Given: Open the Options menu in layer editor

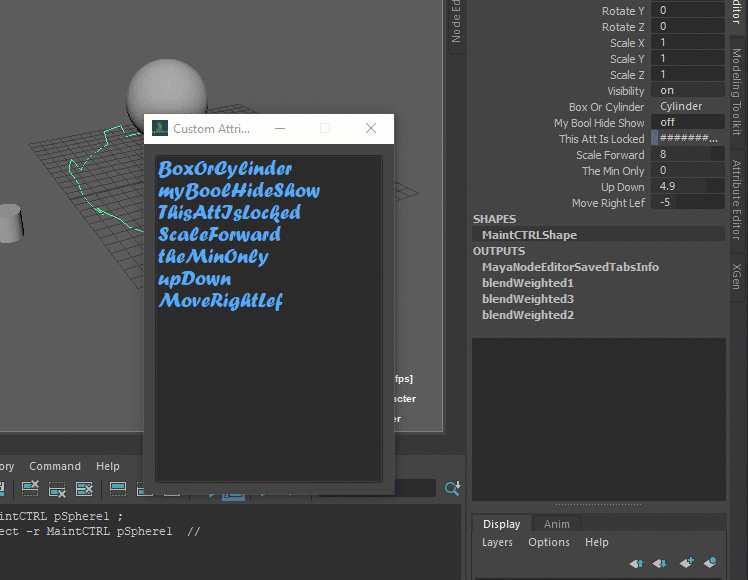Looking at the screenshot, I should point(549,542).
